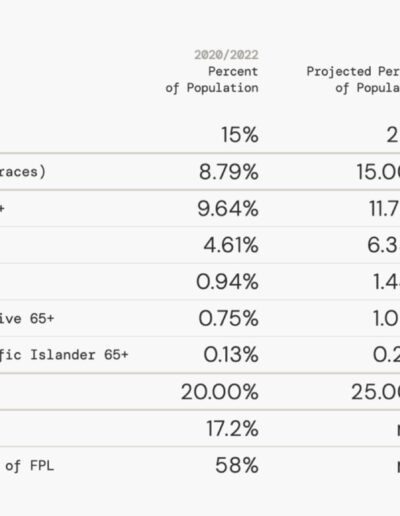Select the projected 25.00 value
Screen dimensions: 400x516
(x=375, y=392)
